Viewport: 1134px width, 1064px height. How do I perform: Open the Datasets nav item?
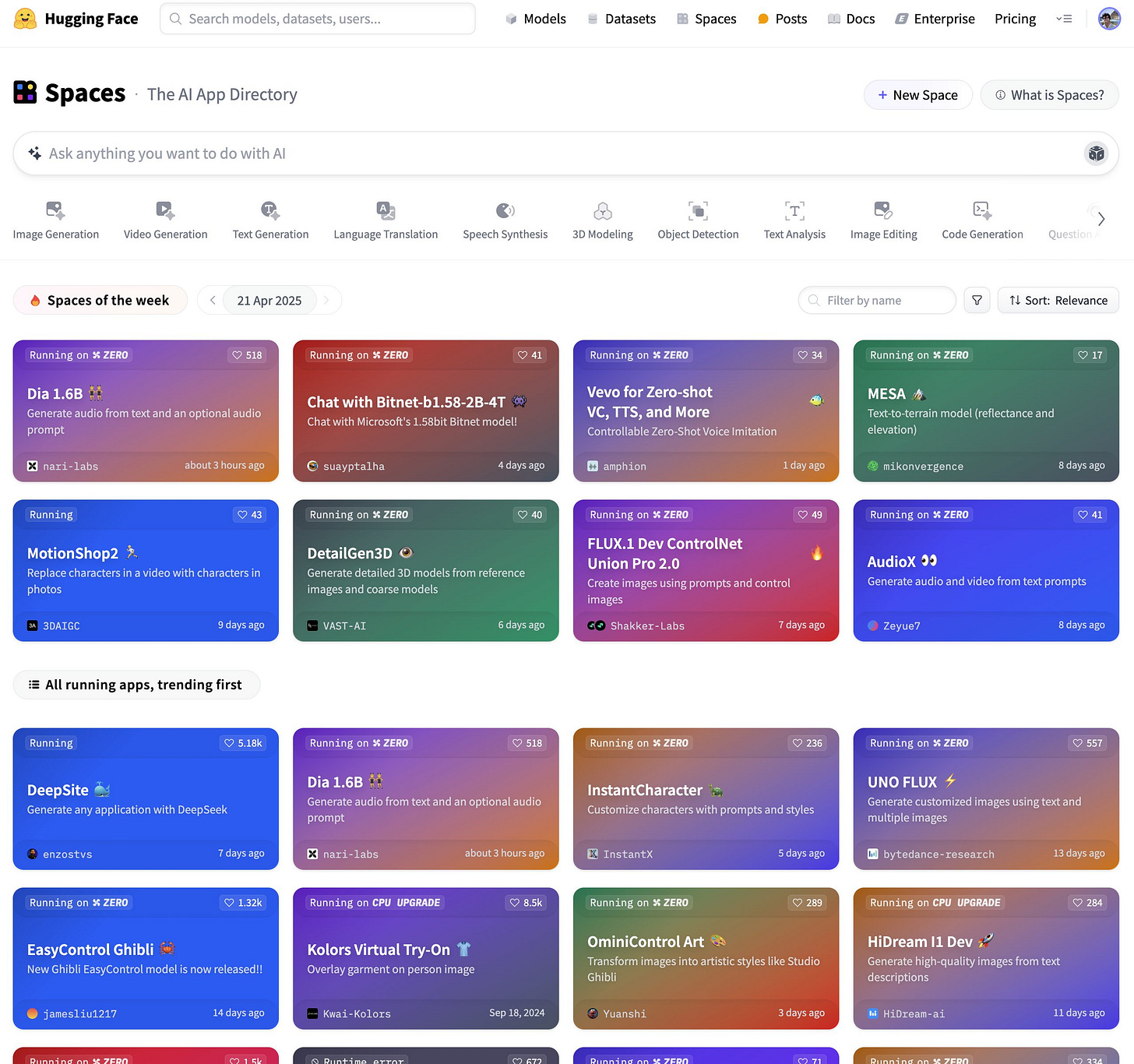click(621, 19)
